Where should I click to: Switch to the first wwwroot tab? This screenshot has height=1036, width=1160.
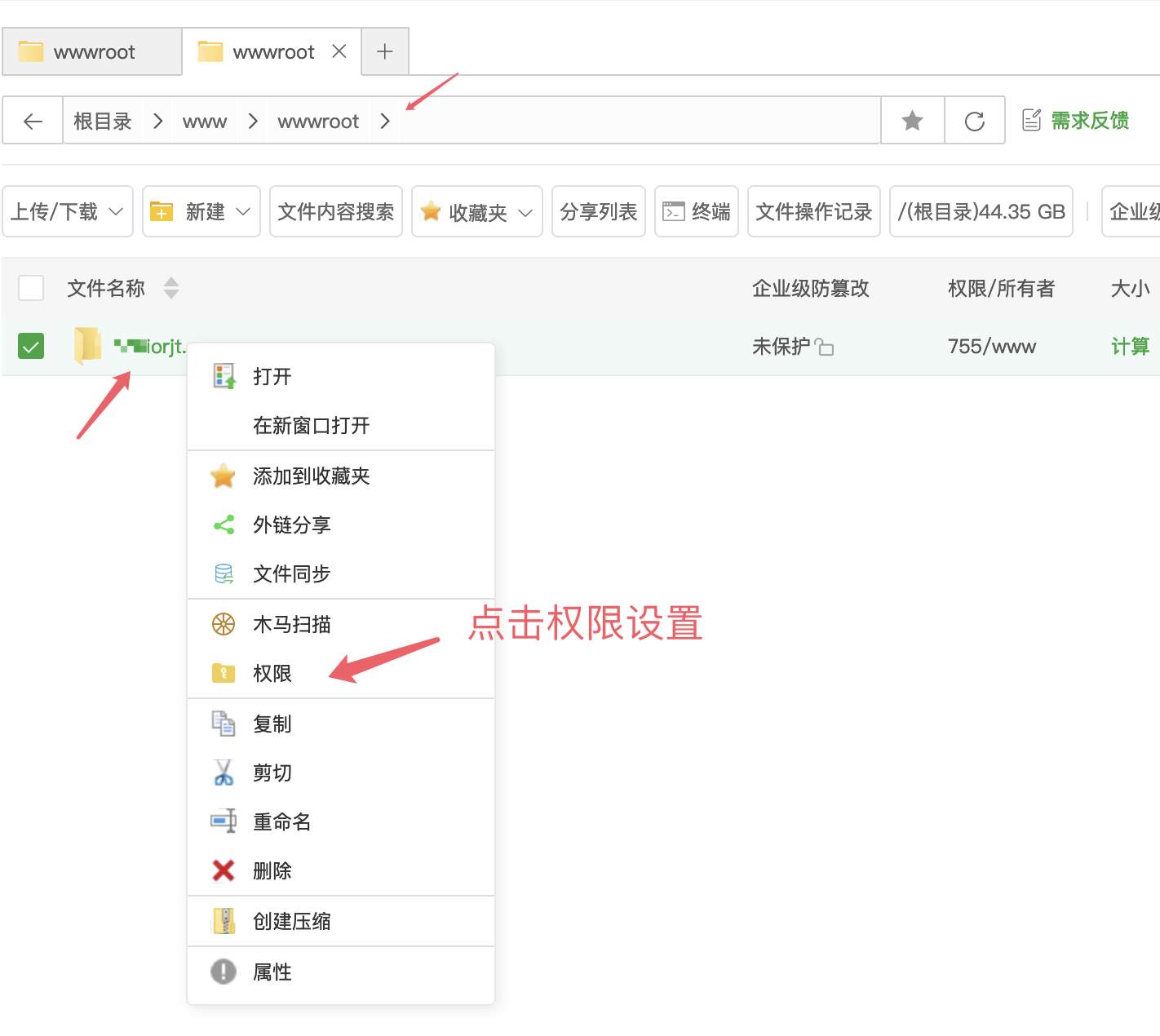click(x=92, y=51)
